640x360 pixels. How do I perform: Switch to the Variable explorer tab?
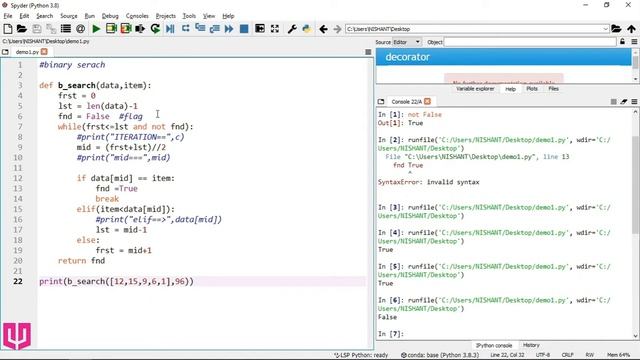click(x=475, y=89)
